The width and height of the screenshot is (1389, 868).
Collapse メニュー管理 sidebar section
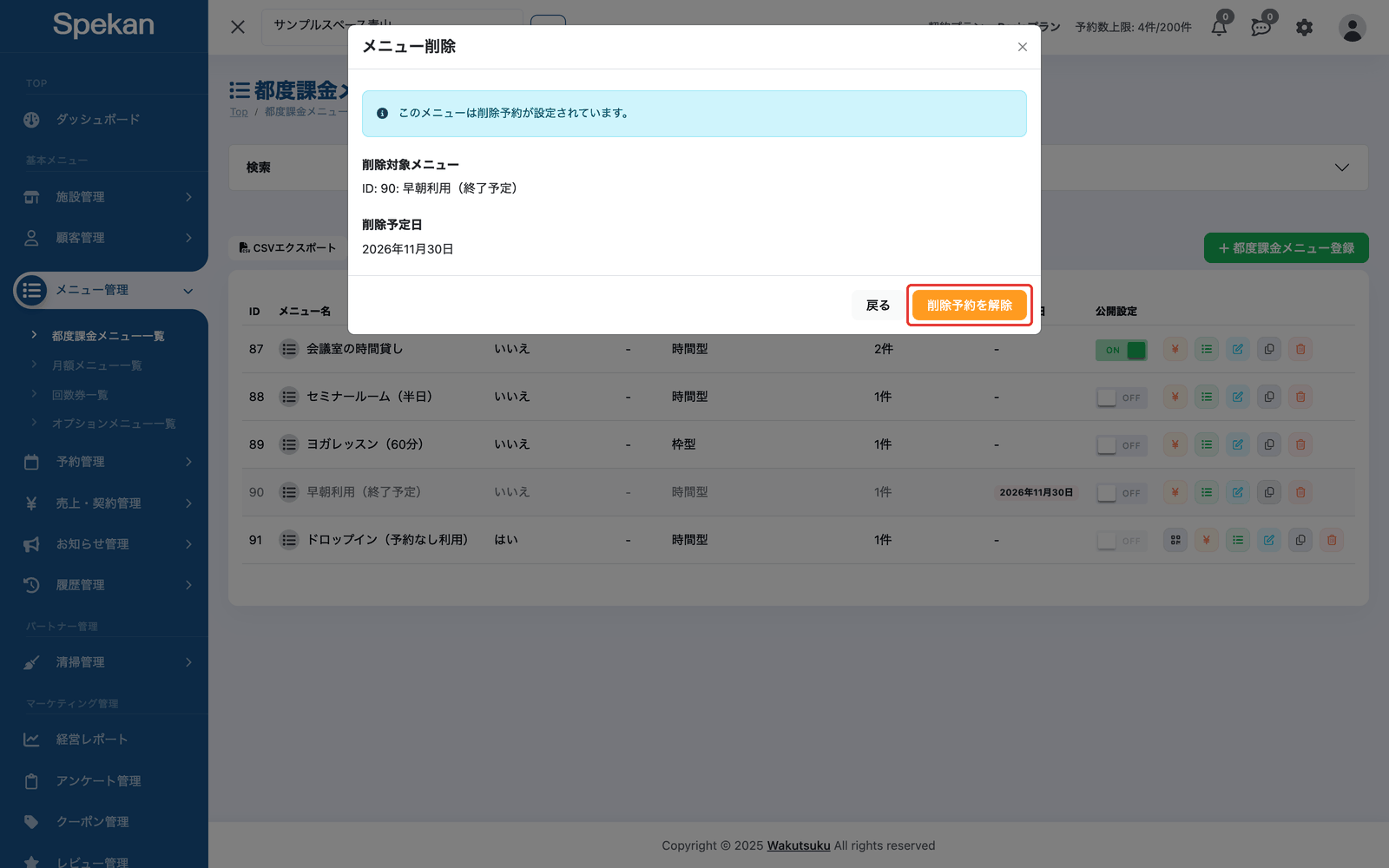tap(104, 290)
